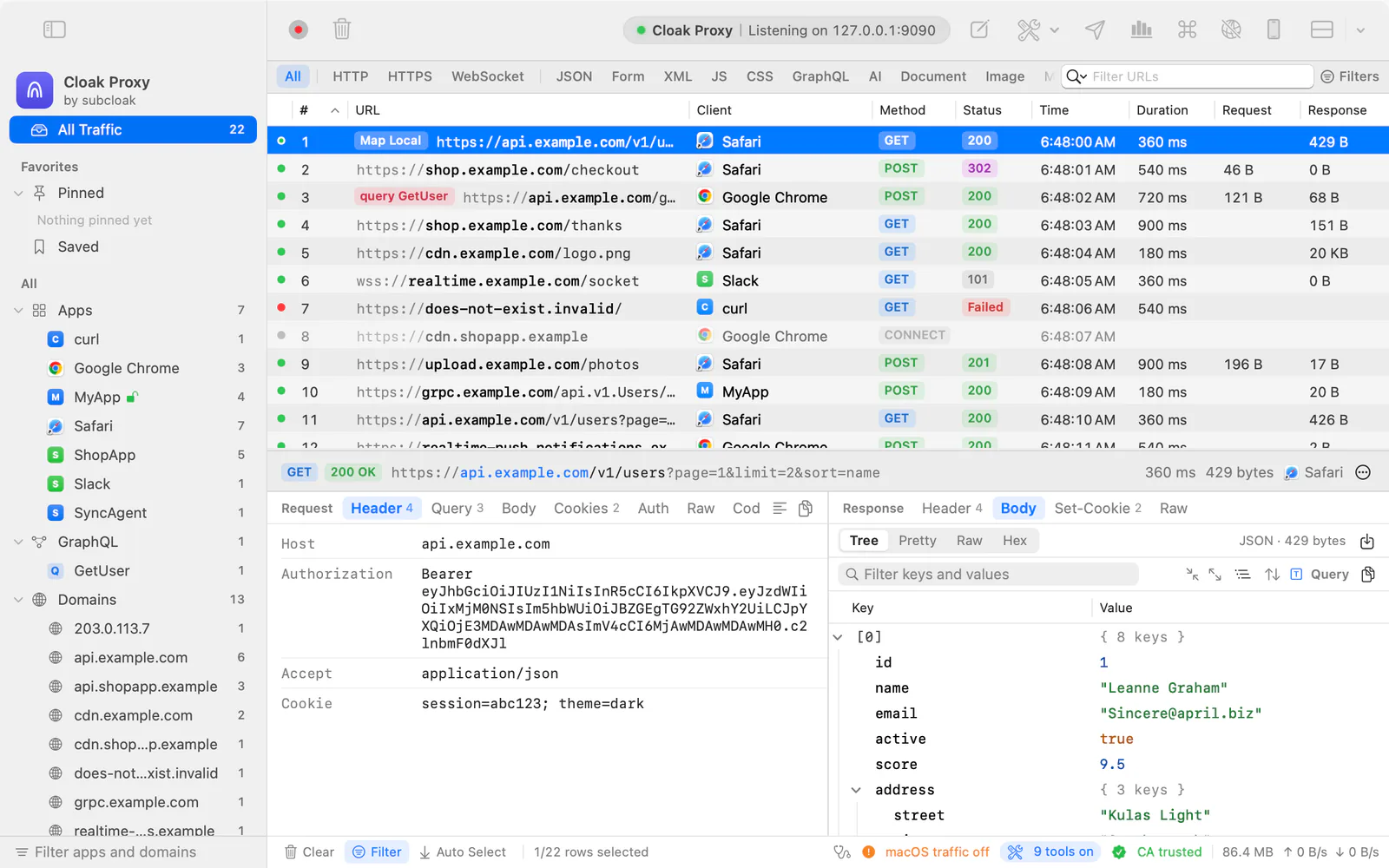The height and width of the screenshot is (868, 1389).
Task: Select All Traffic in sidebar
Action: [x=133, y=129]
